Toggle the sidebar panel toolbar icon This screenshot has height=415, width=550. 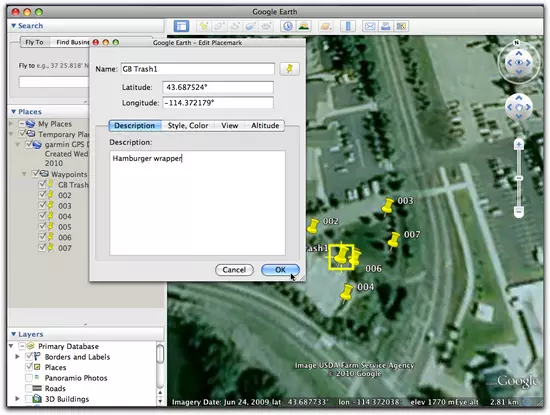[x=181, y=26]
